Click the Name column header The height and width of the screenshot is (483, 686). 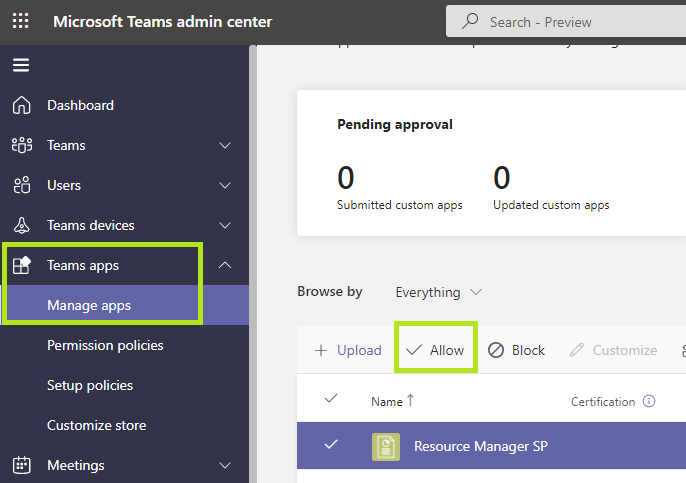[x=387, y=402]
